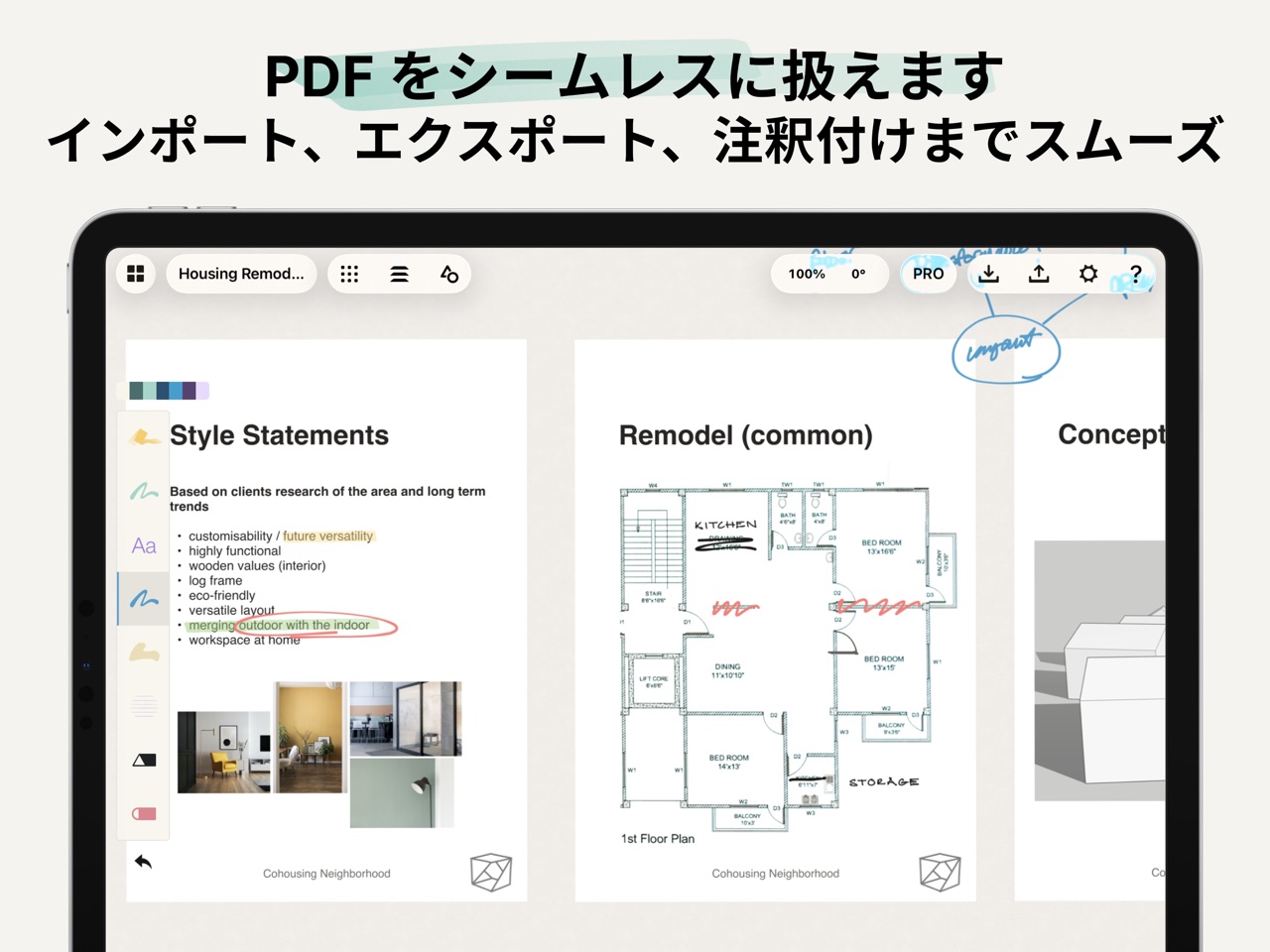Select the beige wide marker tool

(x=144, y=652)
